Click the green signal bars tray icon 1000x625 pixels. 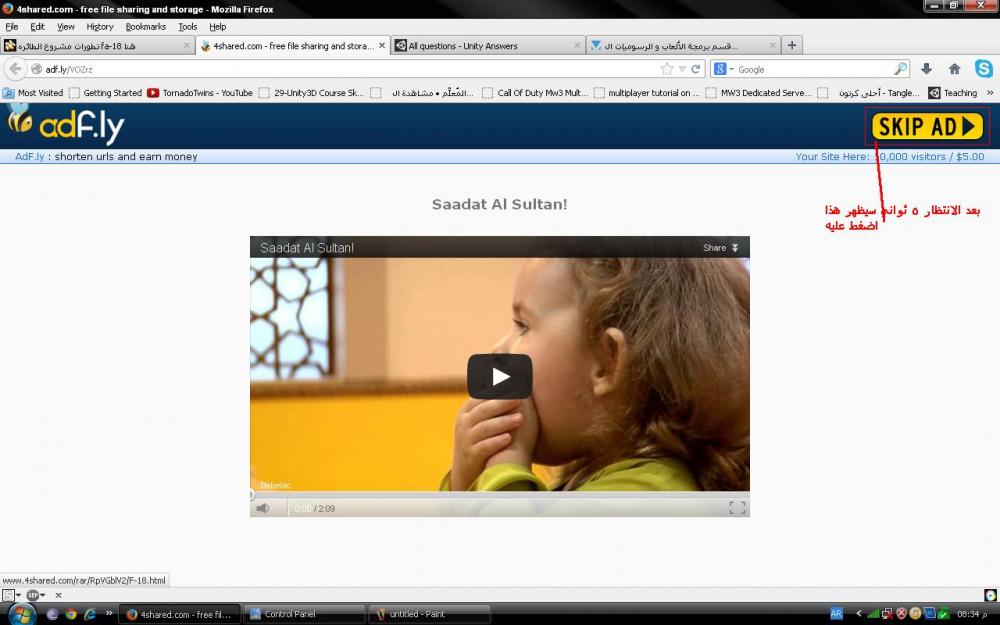coord(873,614)
